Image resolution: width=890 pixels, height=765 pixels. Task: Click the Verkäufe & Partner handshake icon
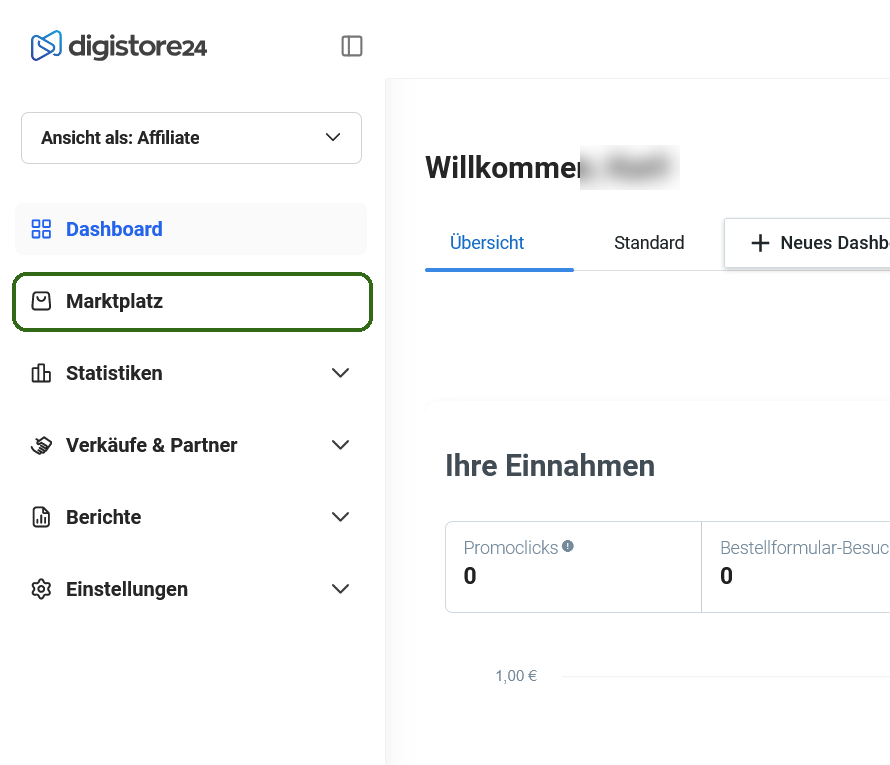pyautogui.click(x=41, y=445)
